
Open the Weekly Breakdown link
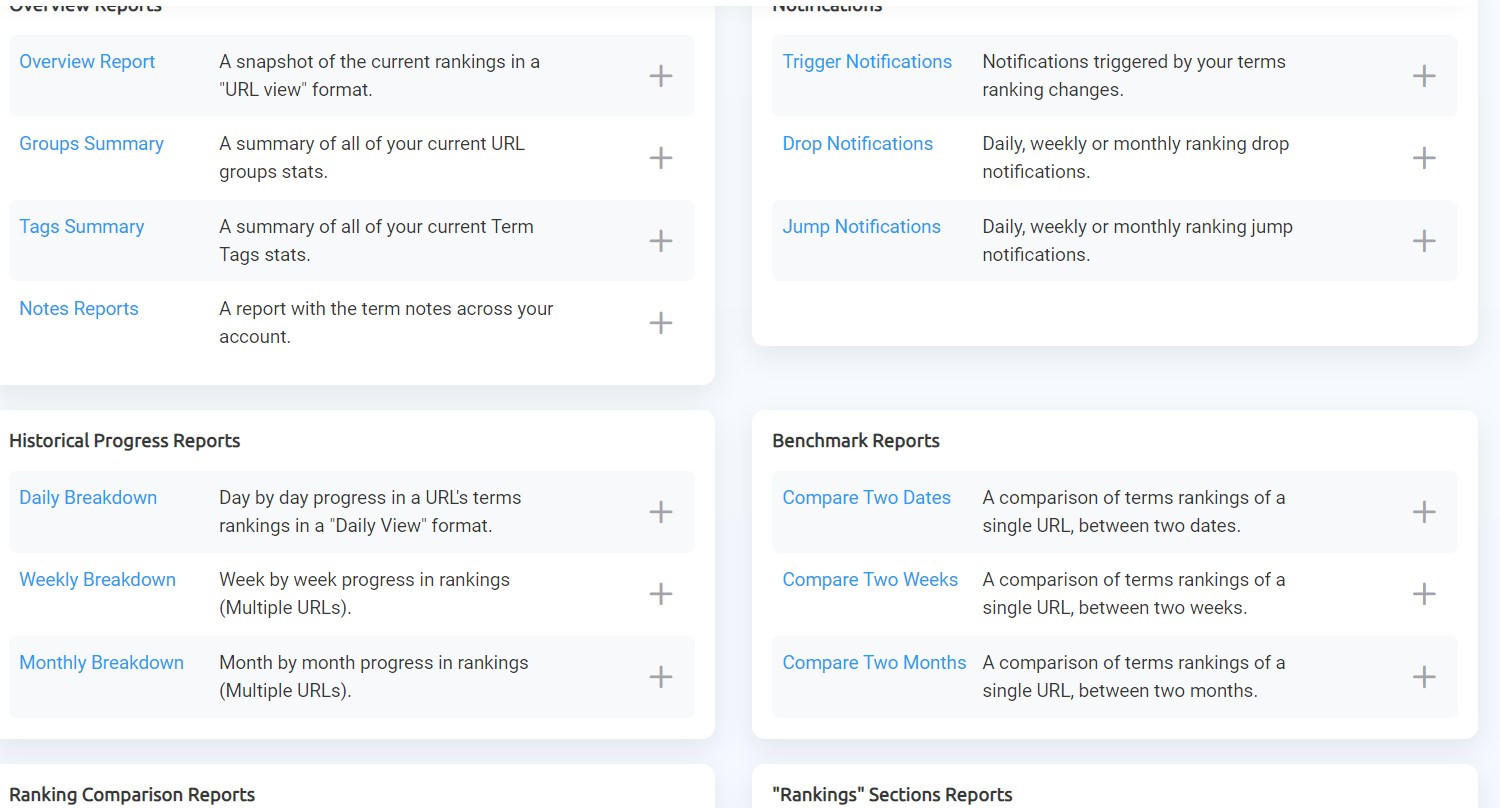click(97, 580)
